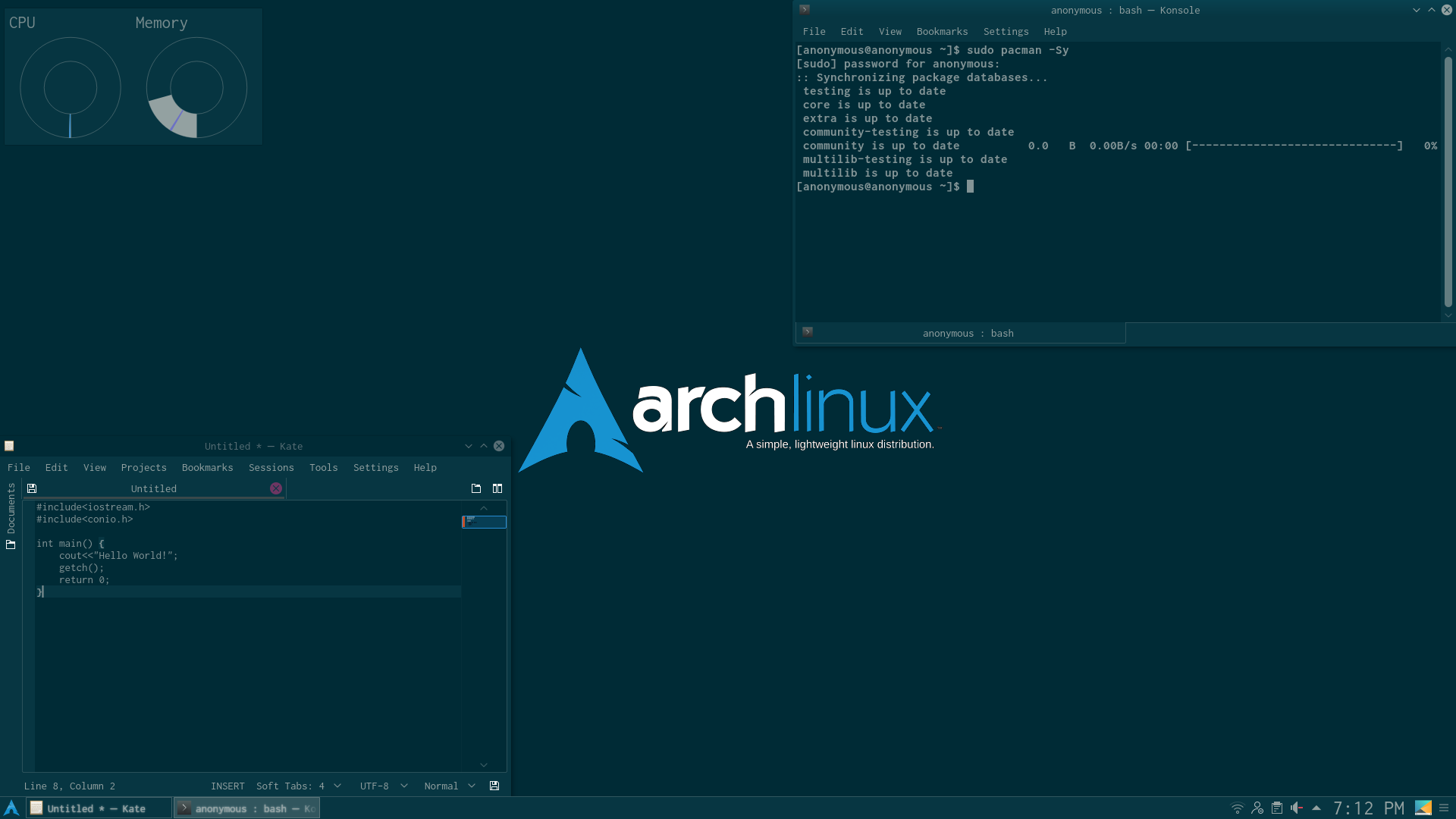The width and height of the screenshot is (1456, 819).
Task: Open the Sessions menu in Kate editor
Action: [x=270, y=467]
